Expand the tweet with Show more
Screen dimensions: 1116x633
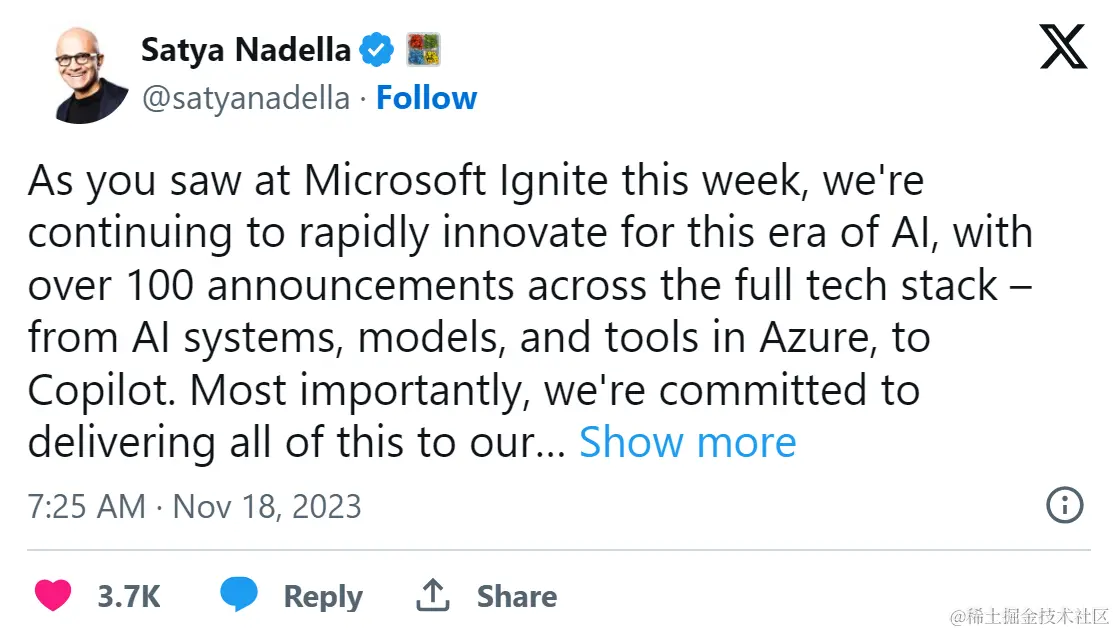coord(687,442)
